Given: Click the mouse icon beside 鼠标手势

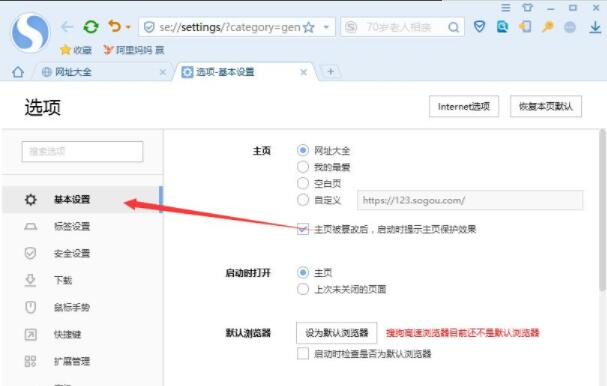Looking at the screenshot, I should (31, 307).
